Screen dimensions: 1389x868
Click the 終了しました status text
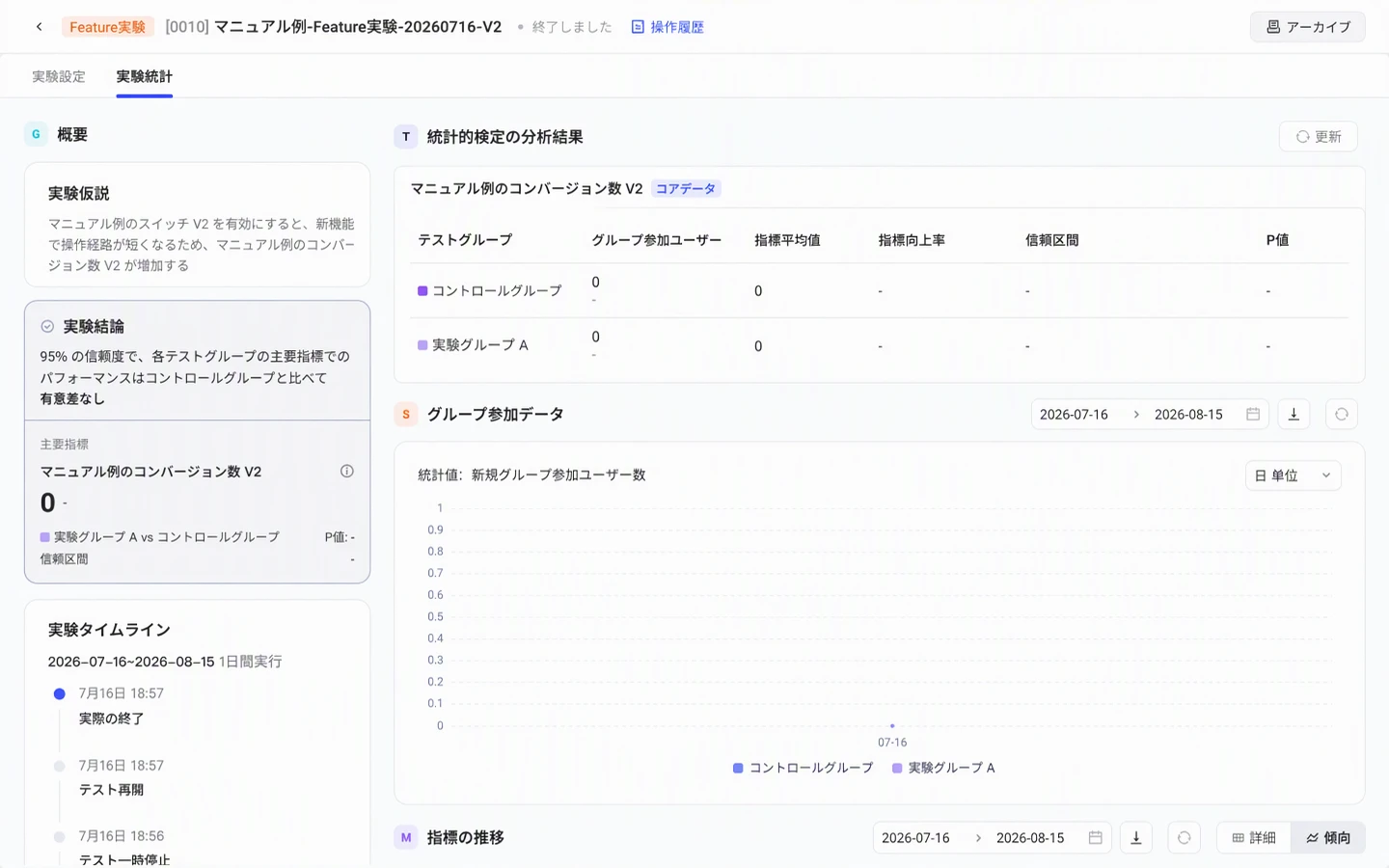(572, 27)
